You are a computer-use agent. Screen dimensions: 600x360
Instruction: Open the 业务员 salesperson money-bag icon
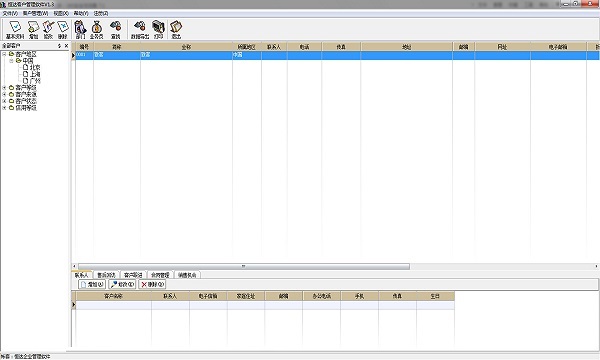tap(96, 30)
